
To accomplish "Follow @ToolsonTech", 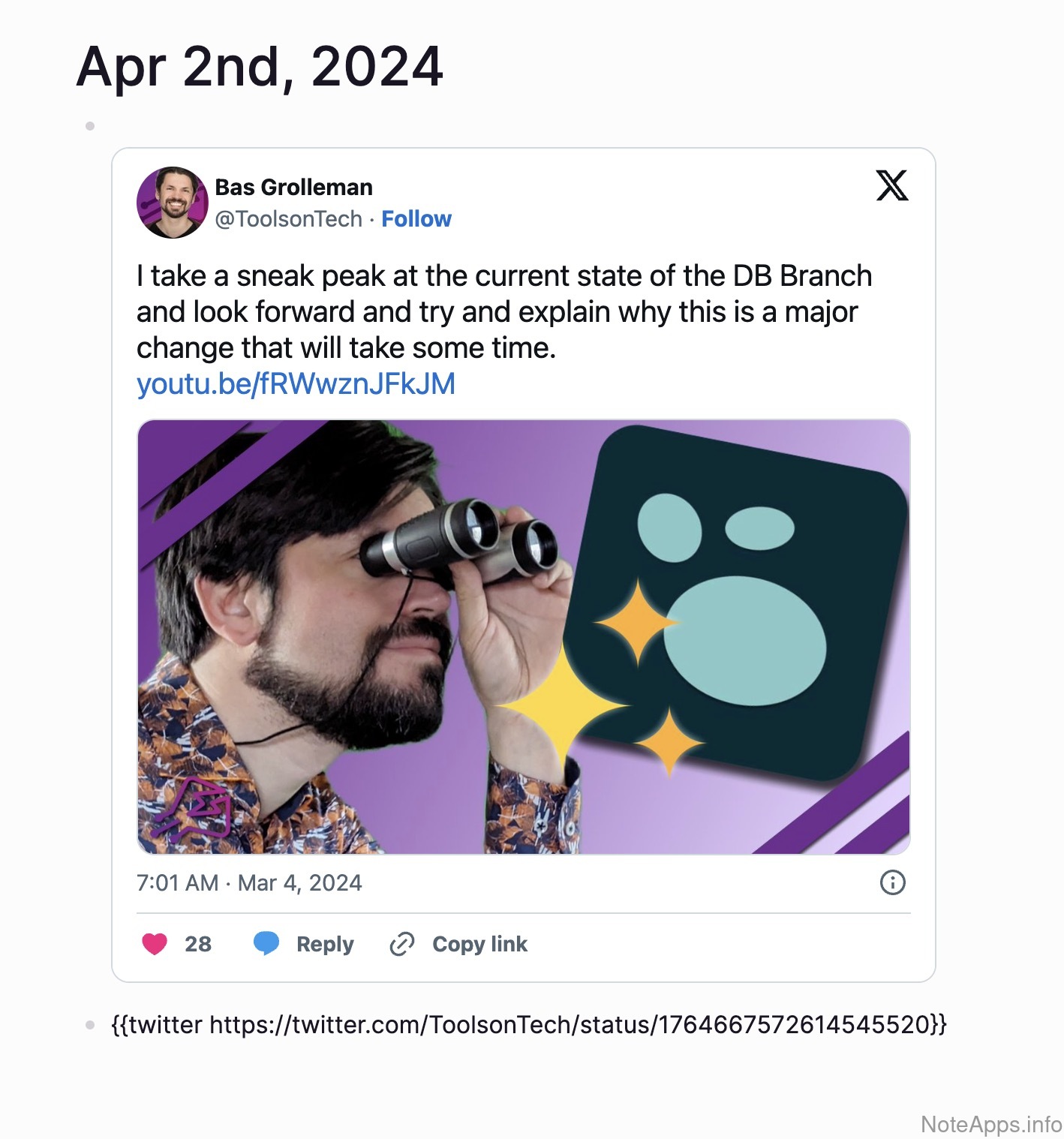I will [416, 219].
